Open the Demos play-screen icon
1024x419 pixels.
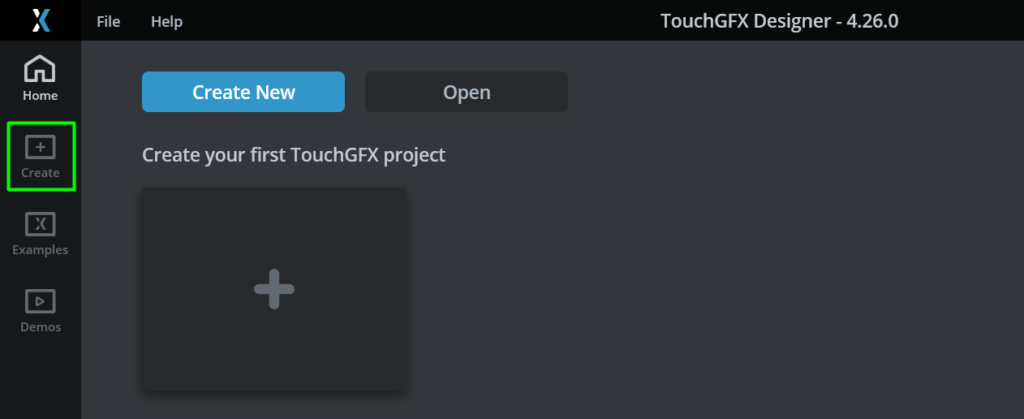pos(40,301)
